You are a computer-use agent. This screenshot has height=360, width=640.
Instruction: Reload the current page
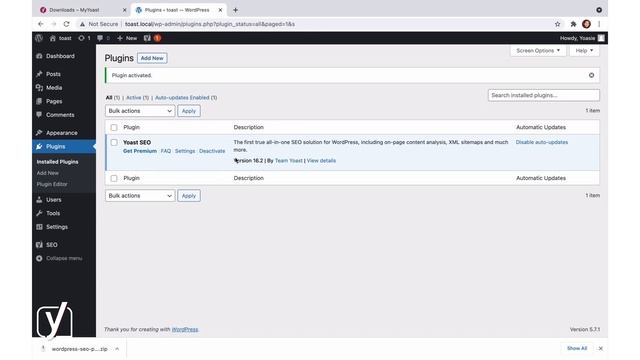67,24
